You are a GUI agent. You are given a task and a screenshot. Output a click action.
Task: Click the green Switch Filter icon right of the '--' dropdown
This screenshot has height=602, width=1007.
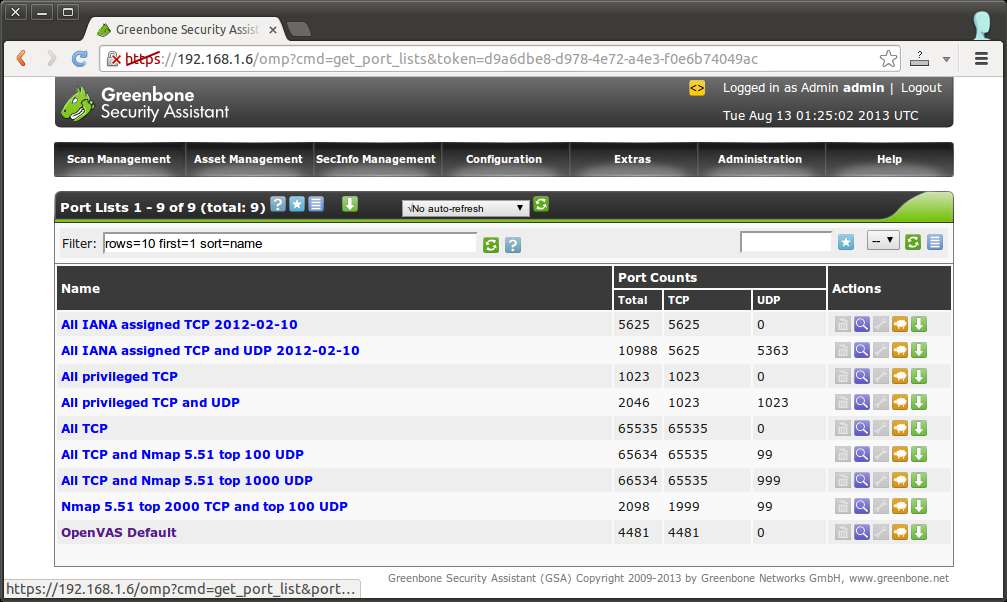(x=913, y=242)
